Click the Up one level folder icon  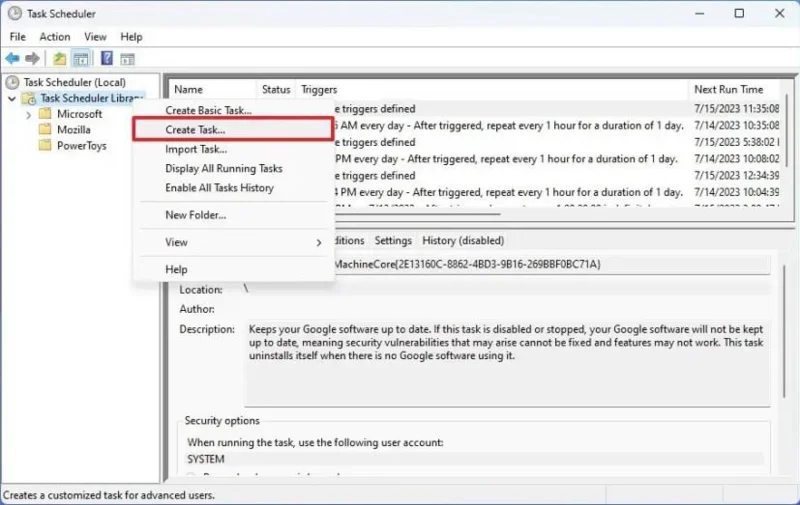(60, 59)
